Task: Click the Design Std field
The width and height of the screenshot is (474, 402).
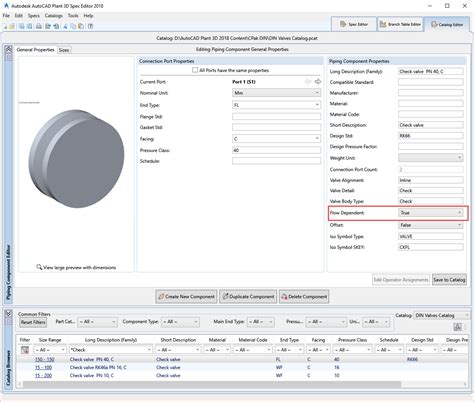Action: click(x=431, y=136)
